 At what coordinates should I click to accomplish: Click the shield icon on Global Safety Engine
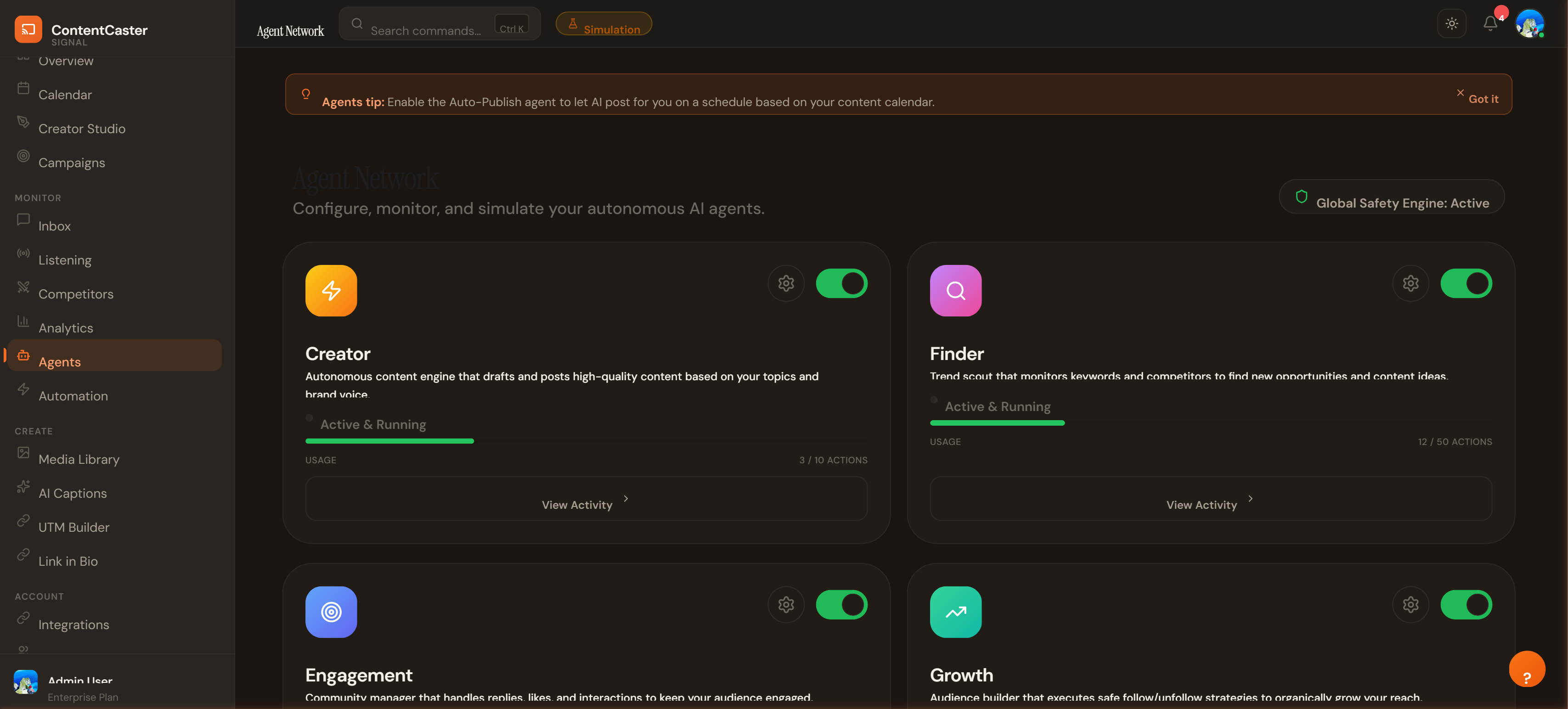[1302, 197]
